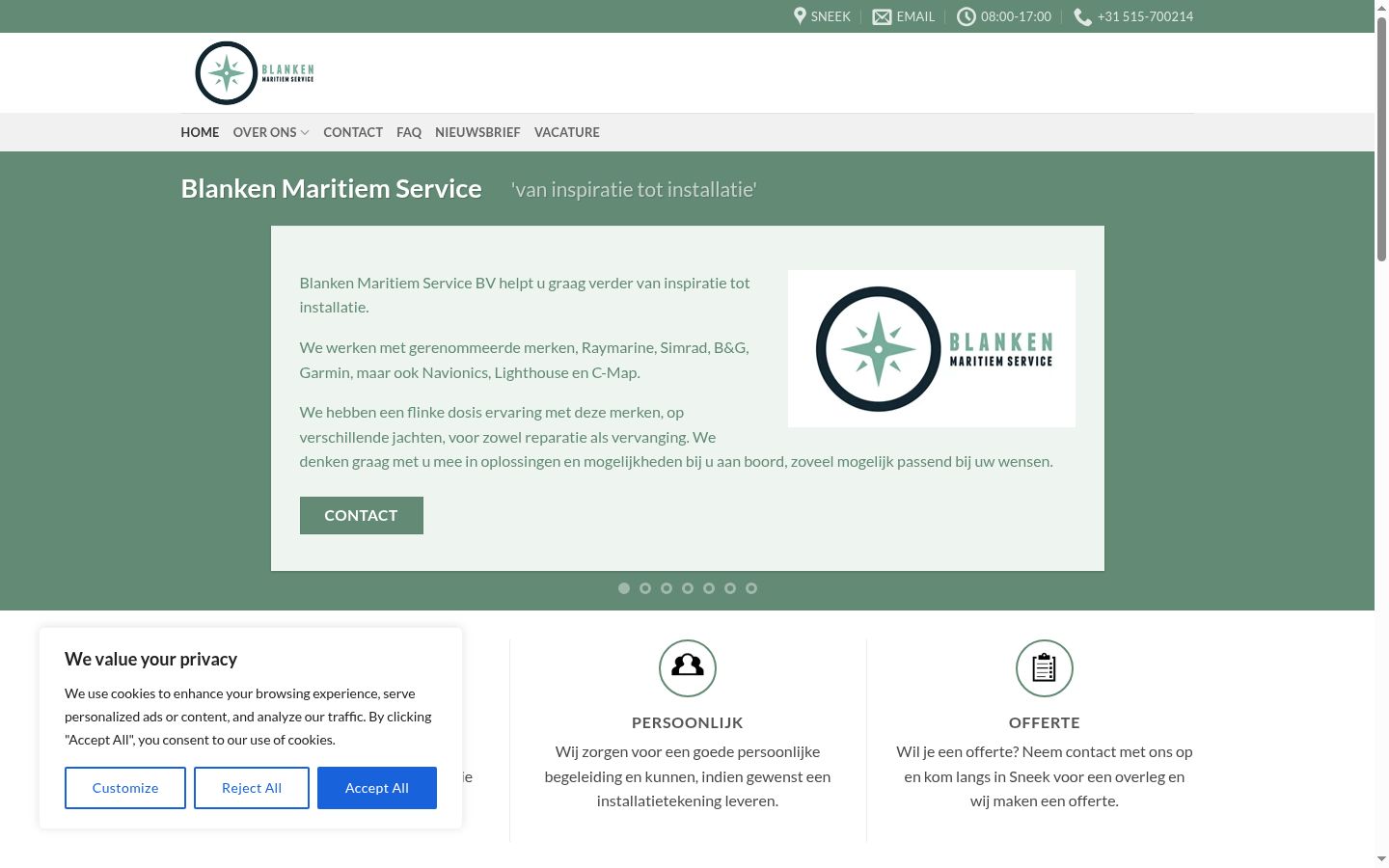Click the 'van inspiratie tot installatie' tagline
Screen dimensions: 1389x868
click(634, 190)
